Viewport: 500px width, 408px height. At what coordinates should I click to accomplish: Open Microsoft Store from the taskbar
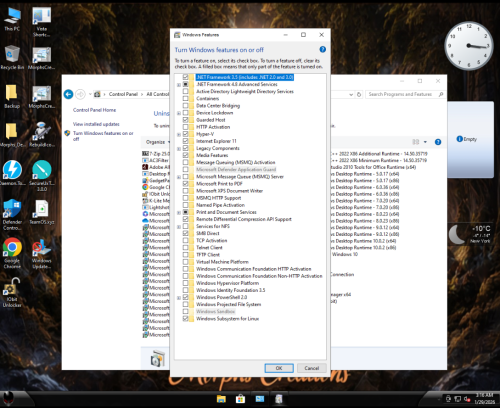(240, 399)
